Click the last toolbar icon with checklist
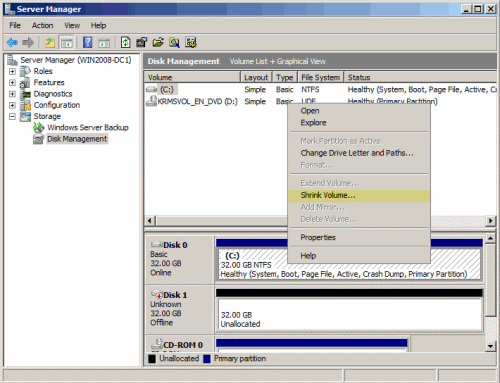Screen dimensions: 500x383 191,42
